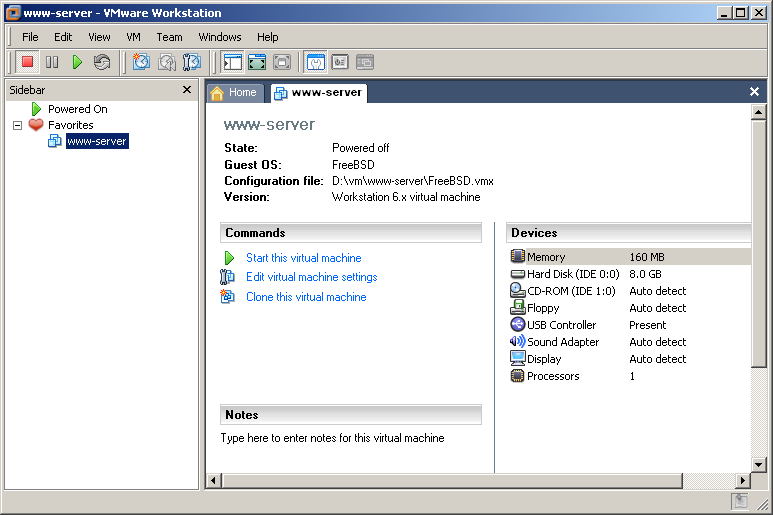This screenshot has height=515, width=773.
Task: Click the clone icon beside Clone this virtual machine
Action: (227, 296)
